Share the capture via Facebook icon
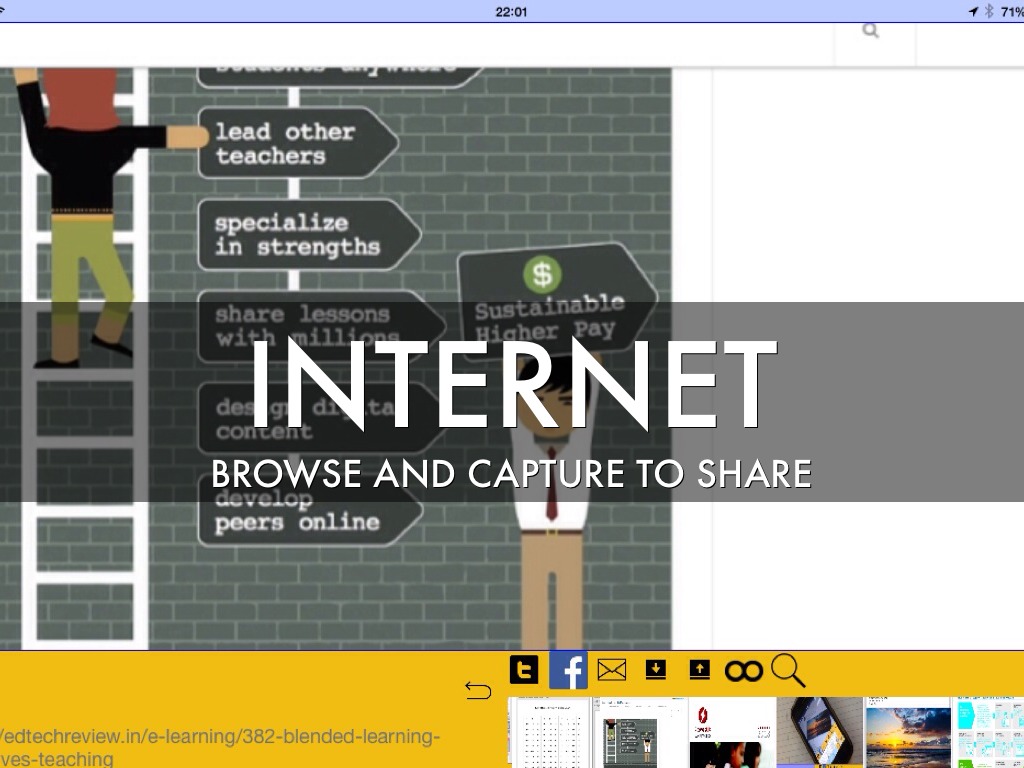Viewport: 1024px width, 768px height. (x=568, y=670)
